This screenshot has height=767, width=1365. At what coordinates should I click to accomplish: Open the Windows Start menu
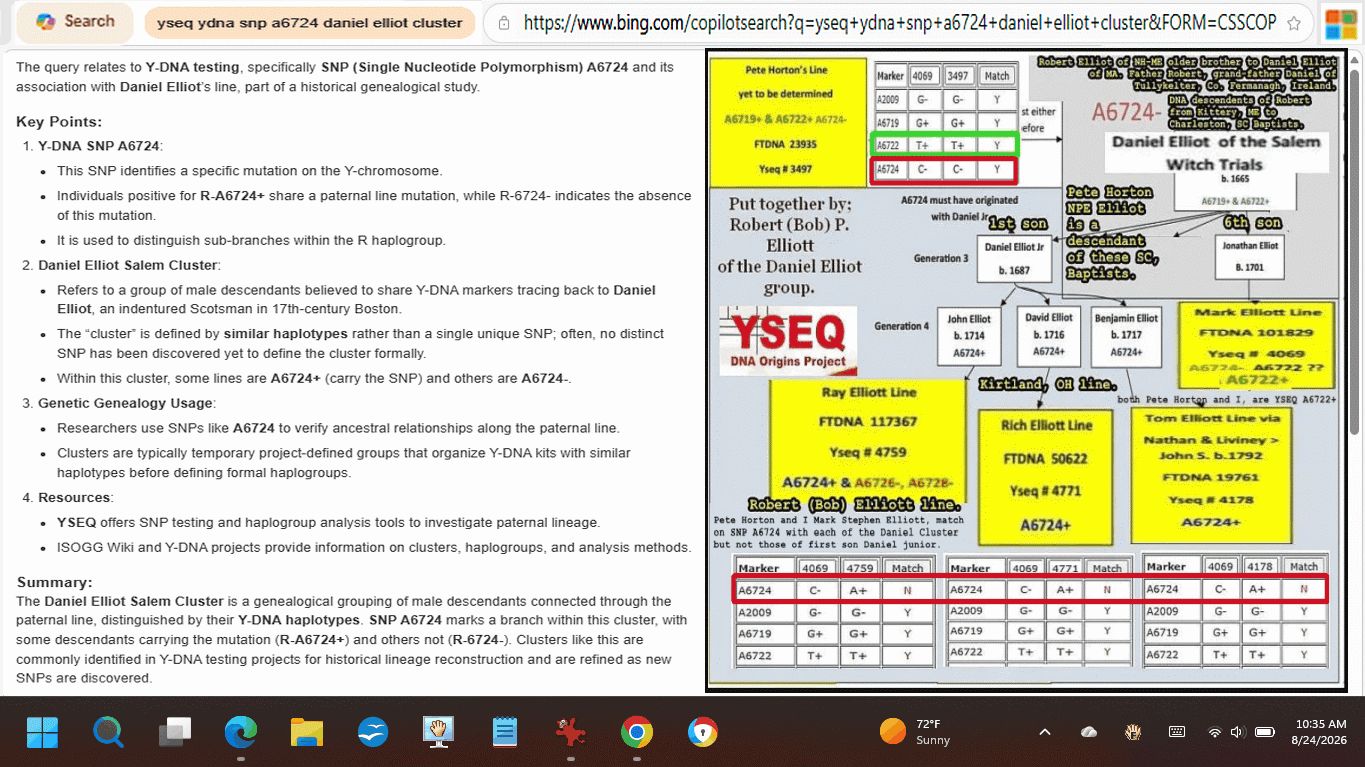click(43, 733)
